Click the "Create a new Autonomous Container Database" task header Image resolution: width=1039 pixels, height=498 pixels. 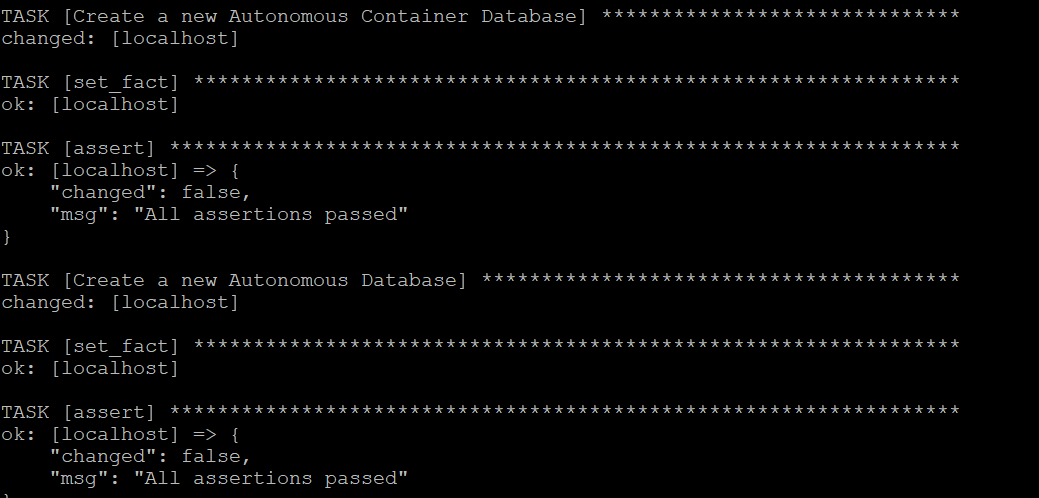pyautogui.click(x=294, y=16)
